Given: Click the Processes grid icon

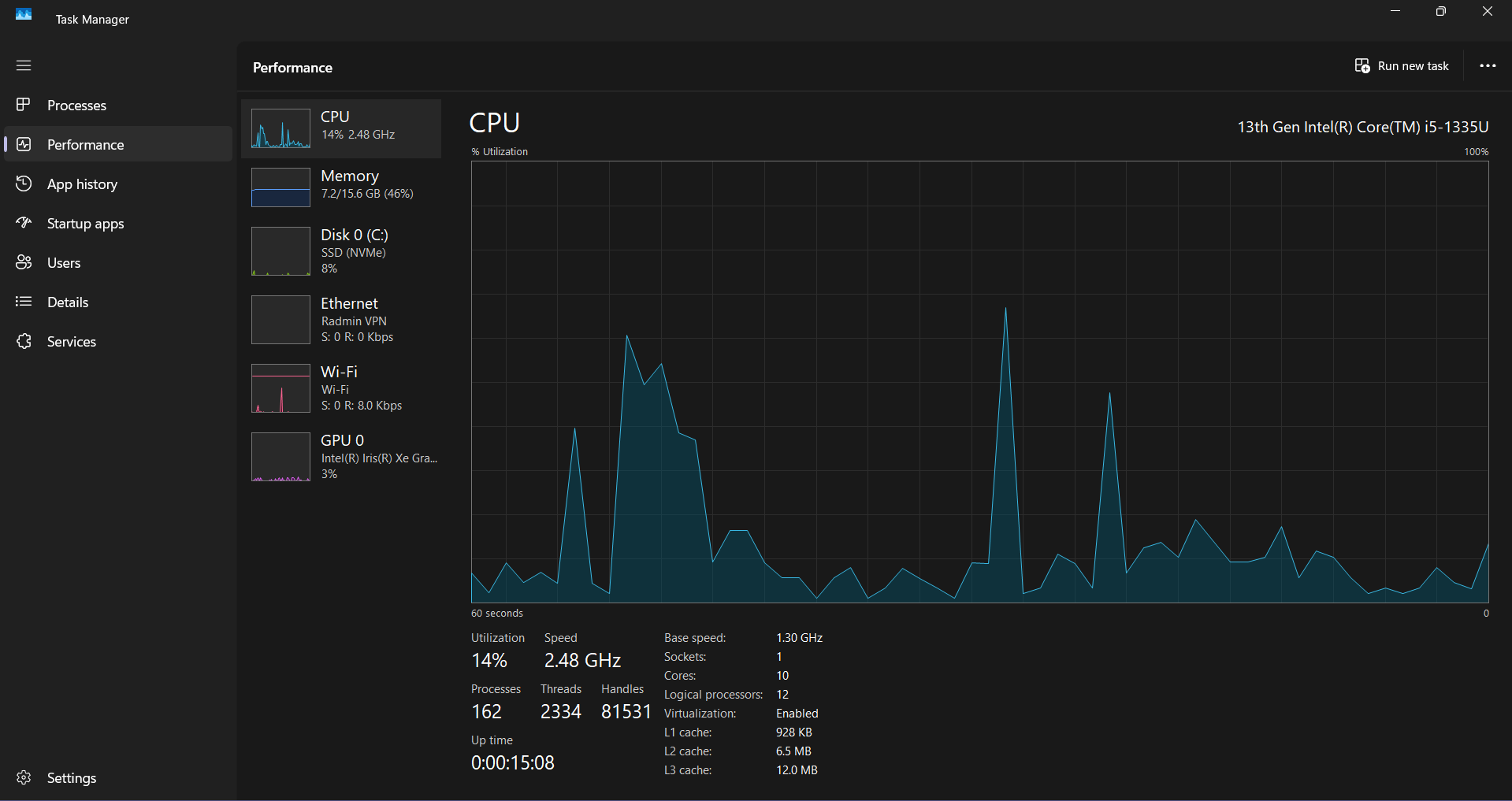Looking at the screenshot, I should tap(24, 105).
